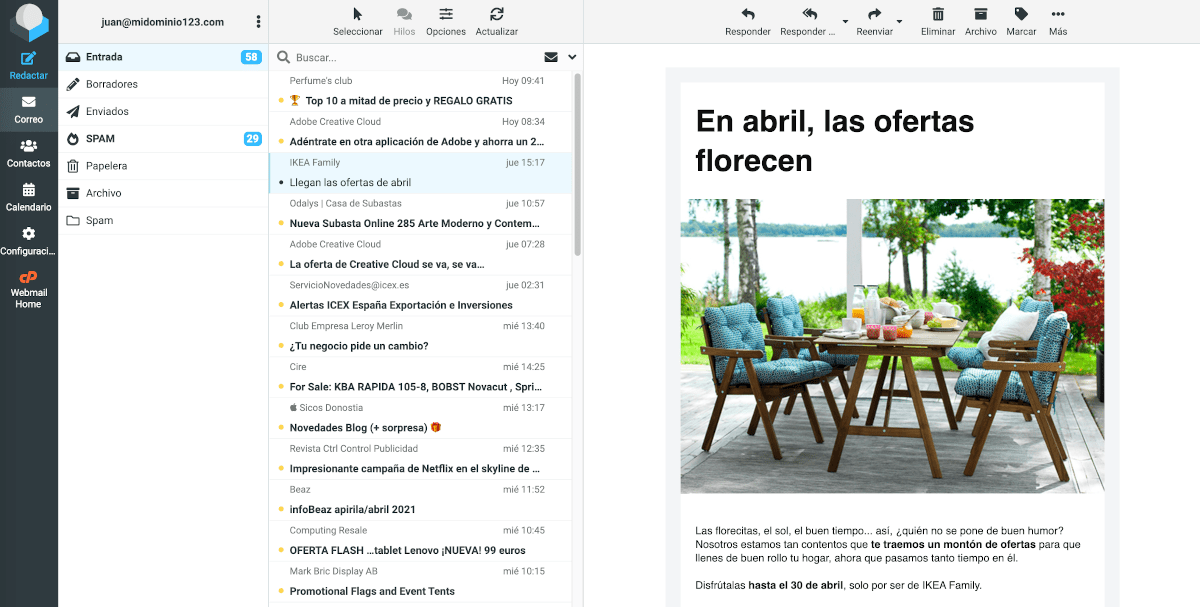Viewport: 1200px width, 607px height.
Task: Open the Más more-actions menu
Action: coord(1058,21)
